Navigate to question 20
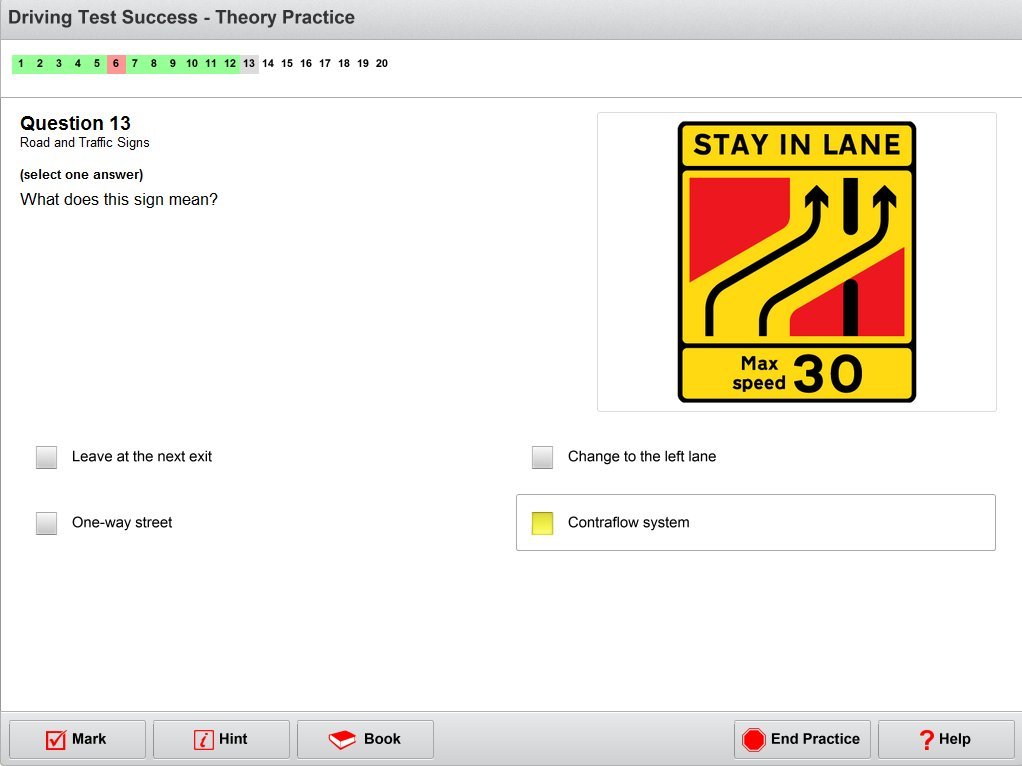 (382, 64)
